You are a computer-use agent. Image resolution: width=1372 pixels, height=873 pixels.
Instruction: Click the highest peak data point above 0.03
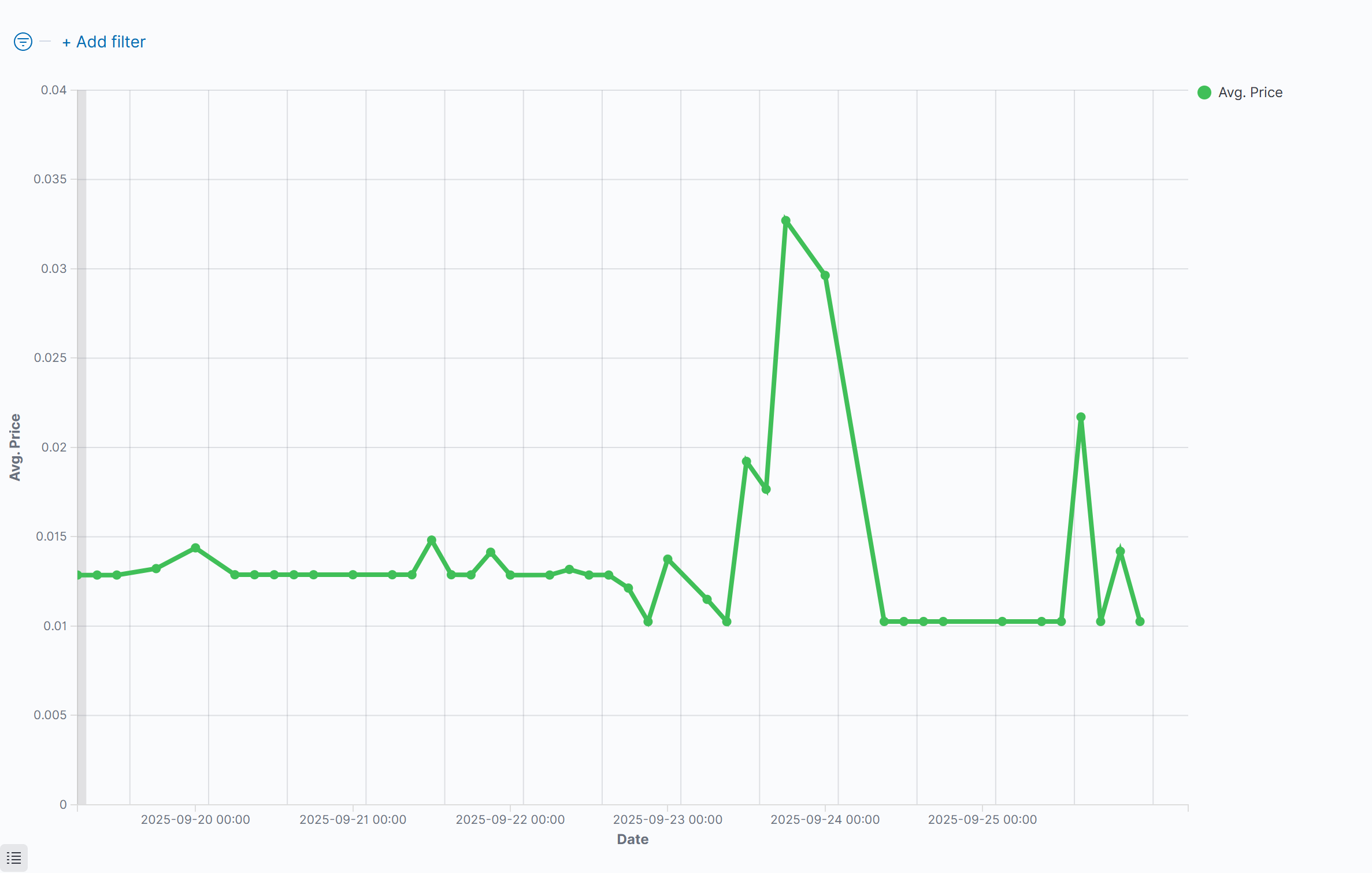785,221
